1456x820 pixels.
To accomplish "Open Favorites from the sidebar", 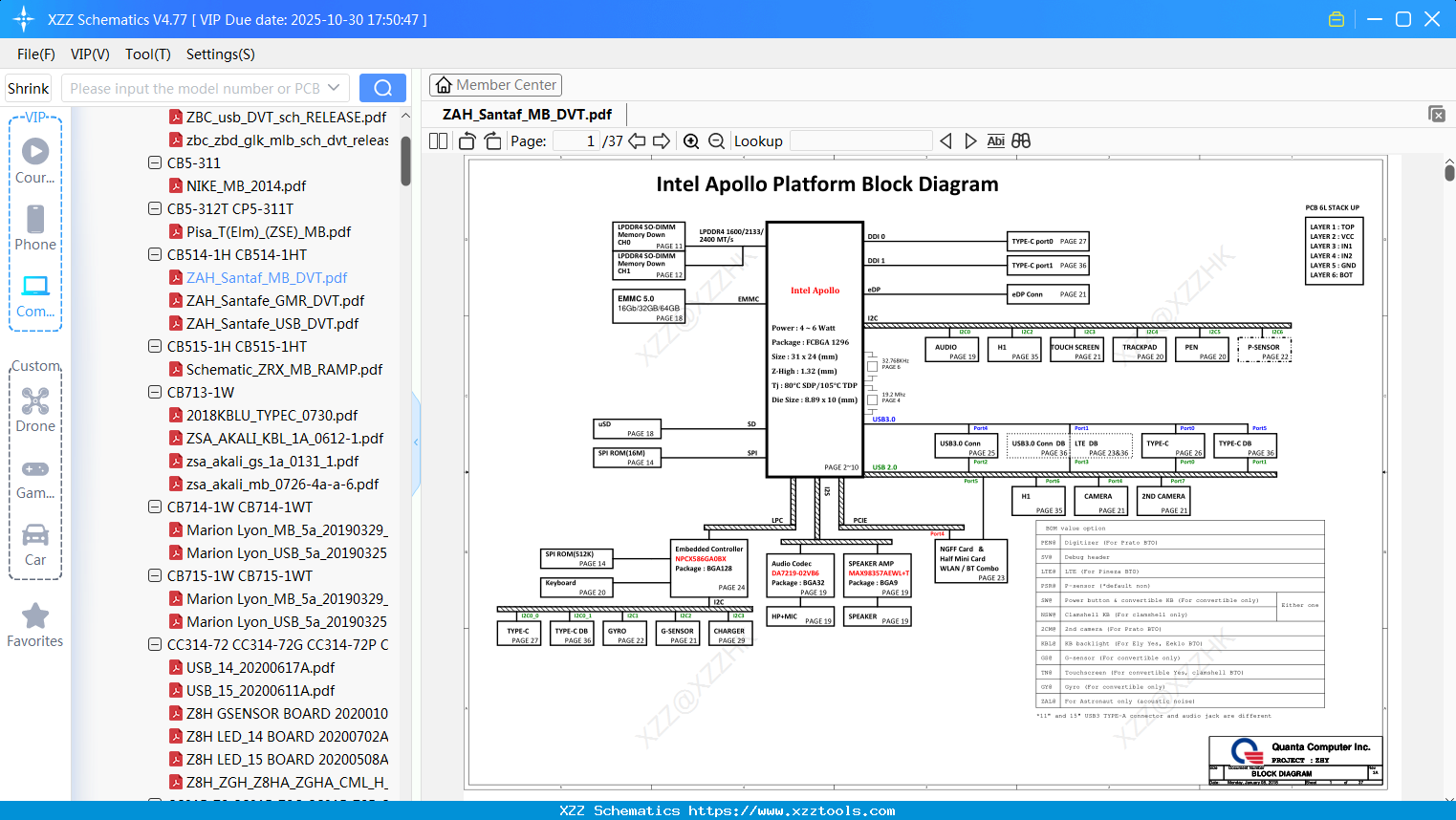I will pyautogui.click(x=35, y=625).
